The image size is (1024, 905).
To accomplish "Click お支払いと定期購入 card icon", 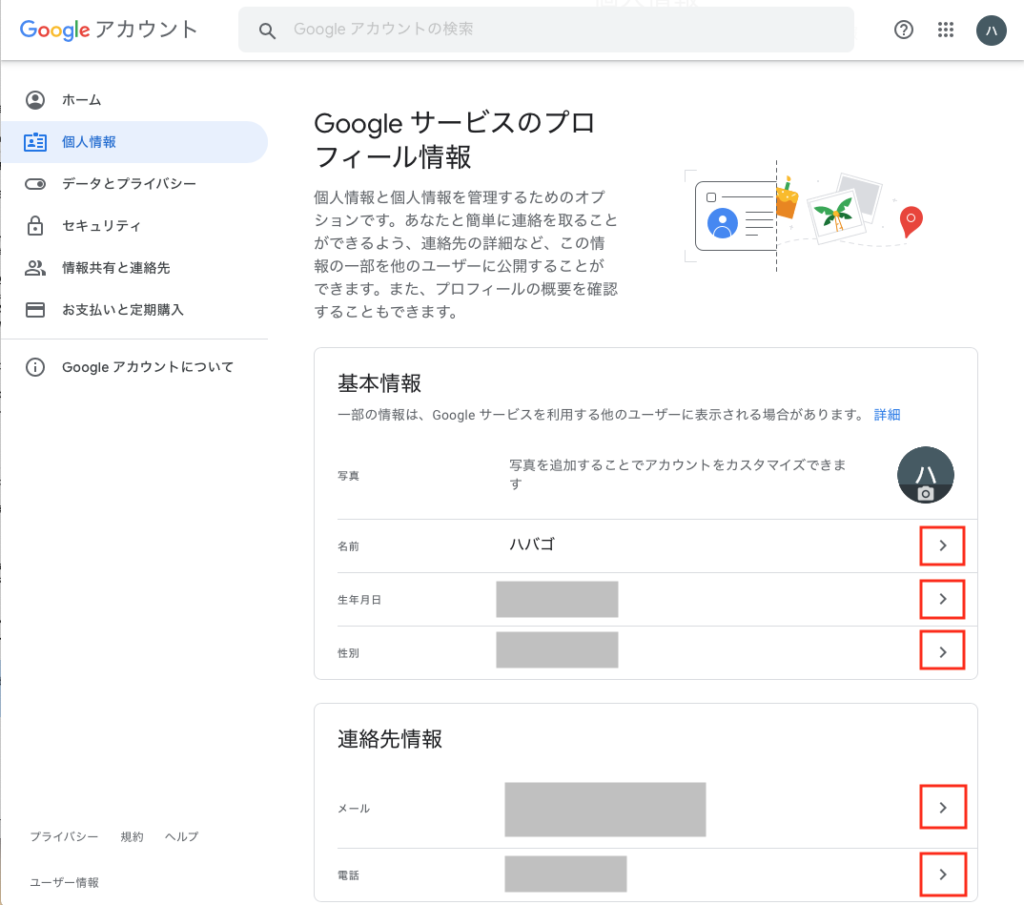I will (x=35, y=310).
